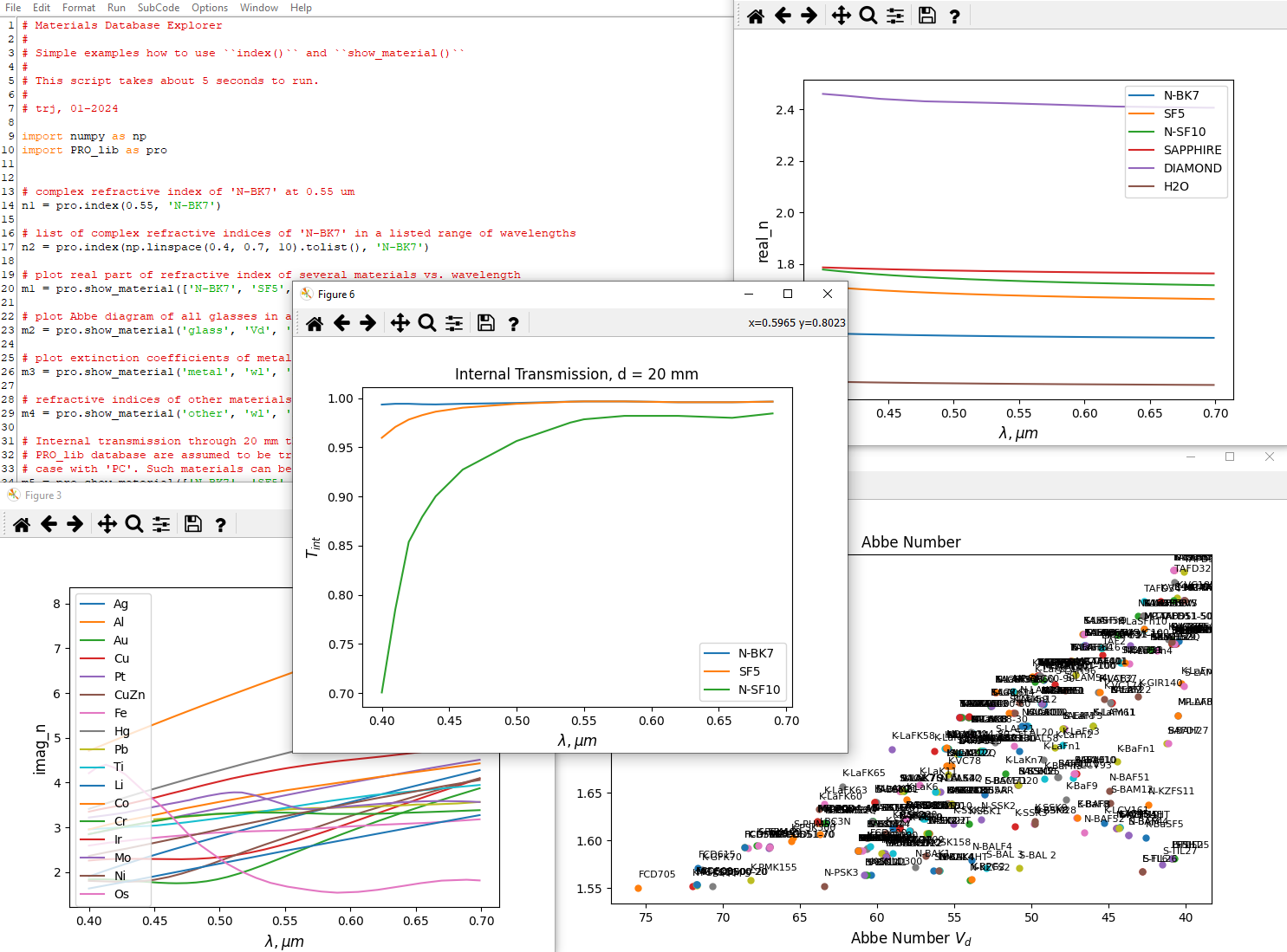Save Figure 3 using the save icon
The image size is (1287, 952).
[193, 524]
